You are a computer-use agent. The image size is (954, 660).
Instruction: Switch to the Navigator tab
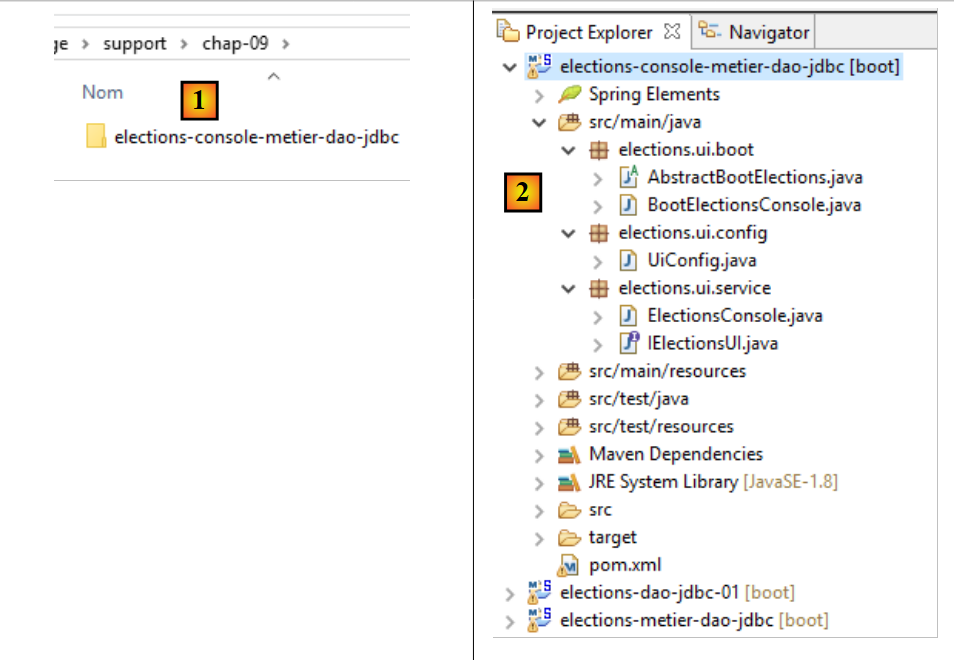click(756, 32)
